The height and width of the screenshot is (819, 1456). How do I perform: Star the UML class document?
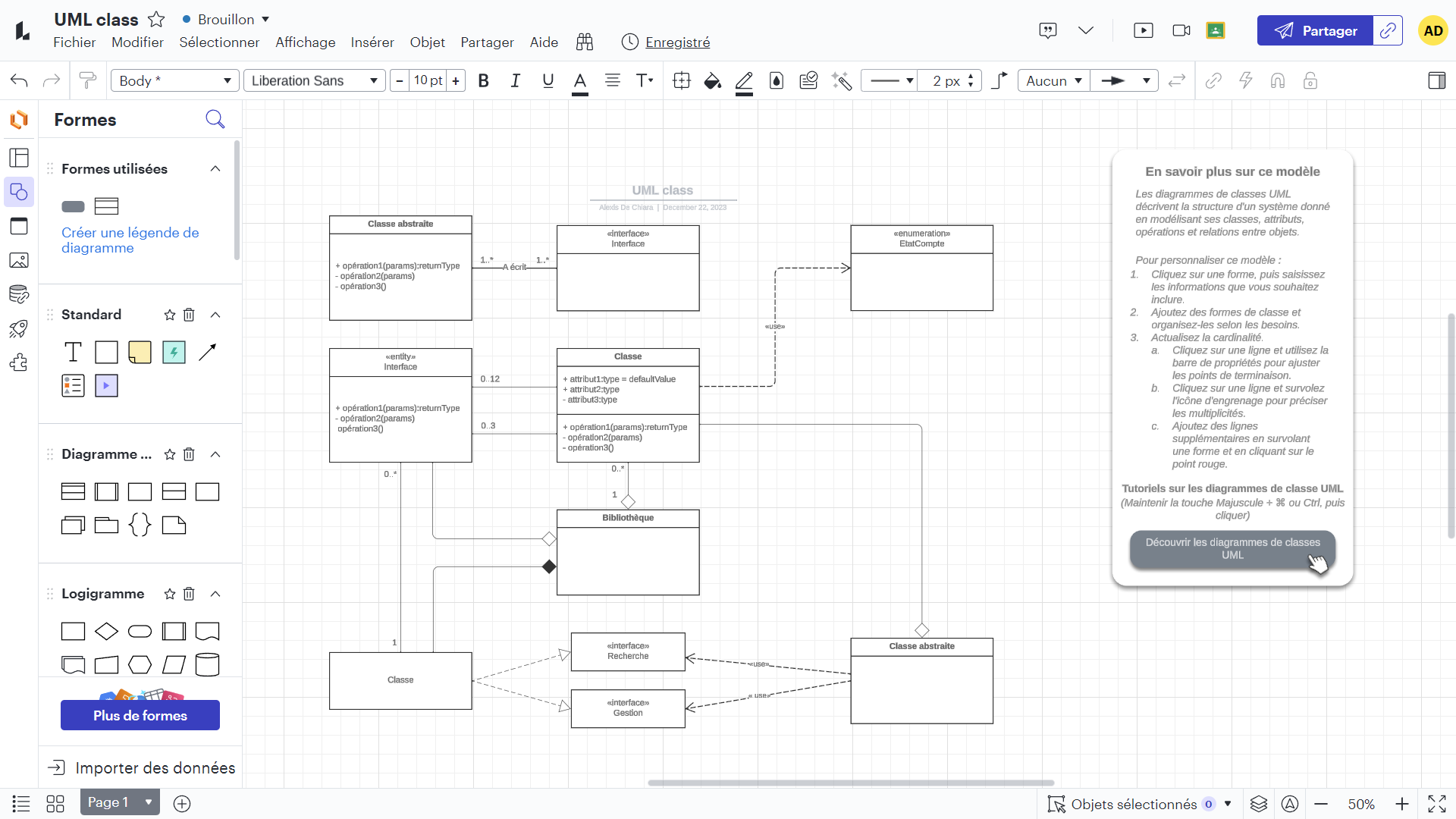156,19
